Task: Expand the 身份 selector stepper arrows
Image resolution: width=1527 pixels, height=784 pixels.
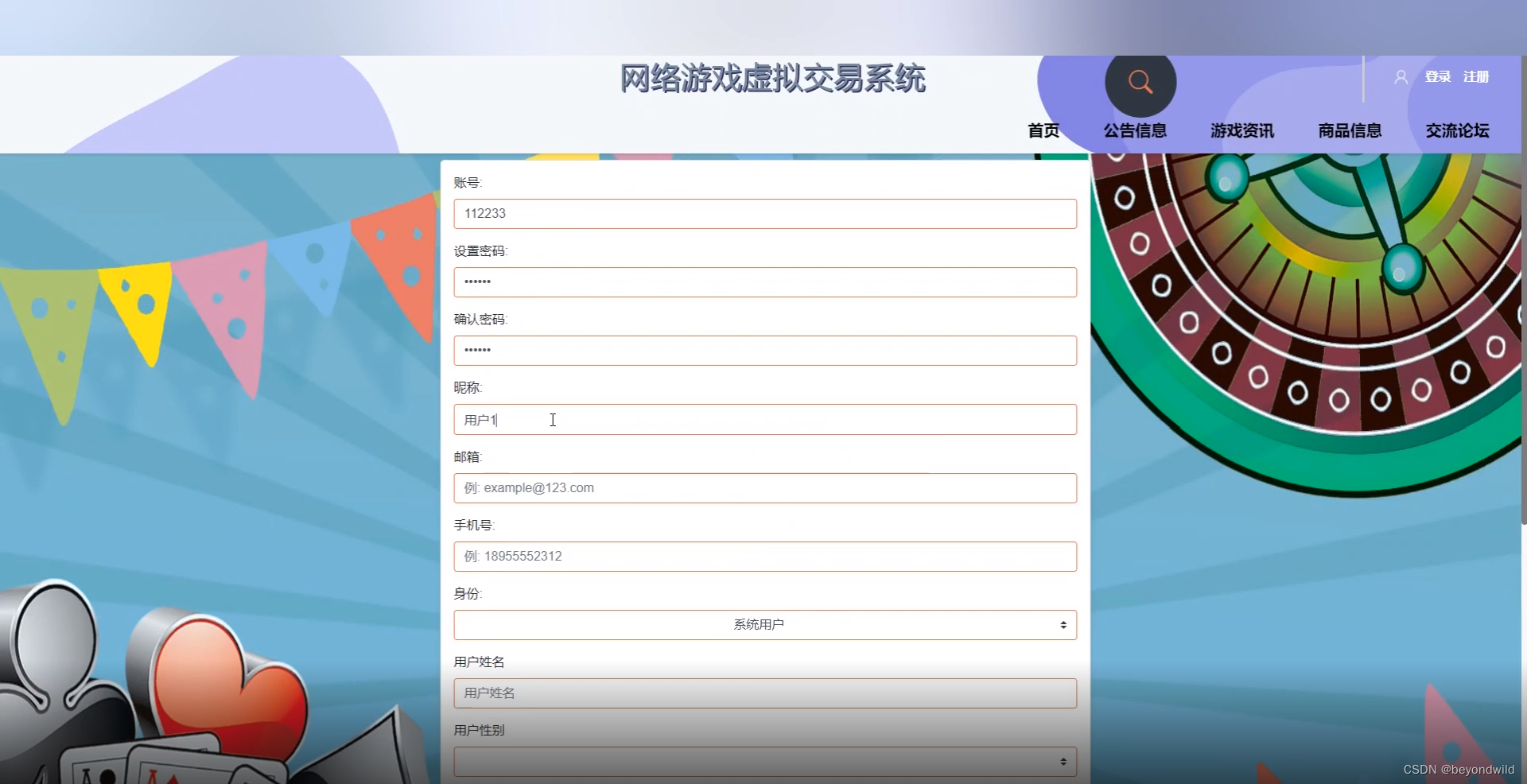Action: pos(1063,624)
